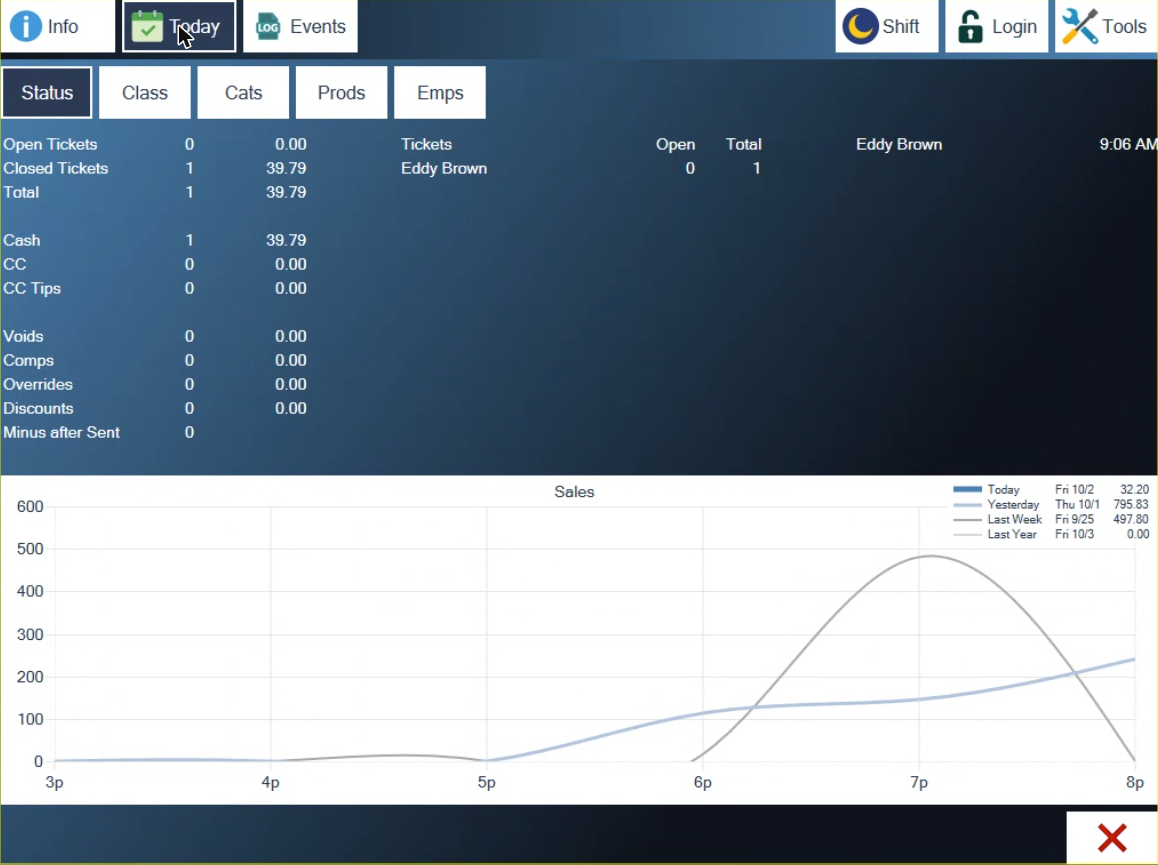
Task: Click the Today legend blue swatch
Action: 967,489
